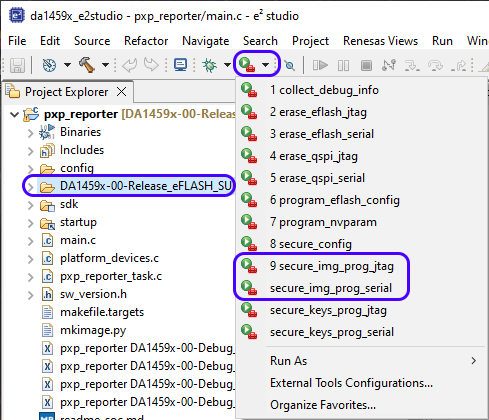The image size is (489, 420).
Task: Click the Terminate stop toolbar icon
Action: click(366, 65)
